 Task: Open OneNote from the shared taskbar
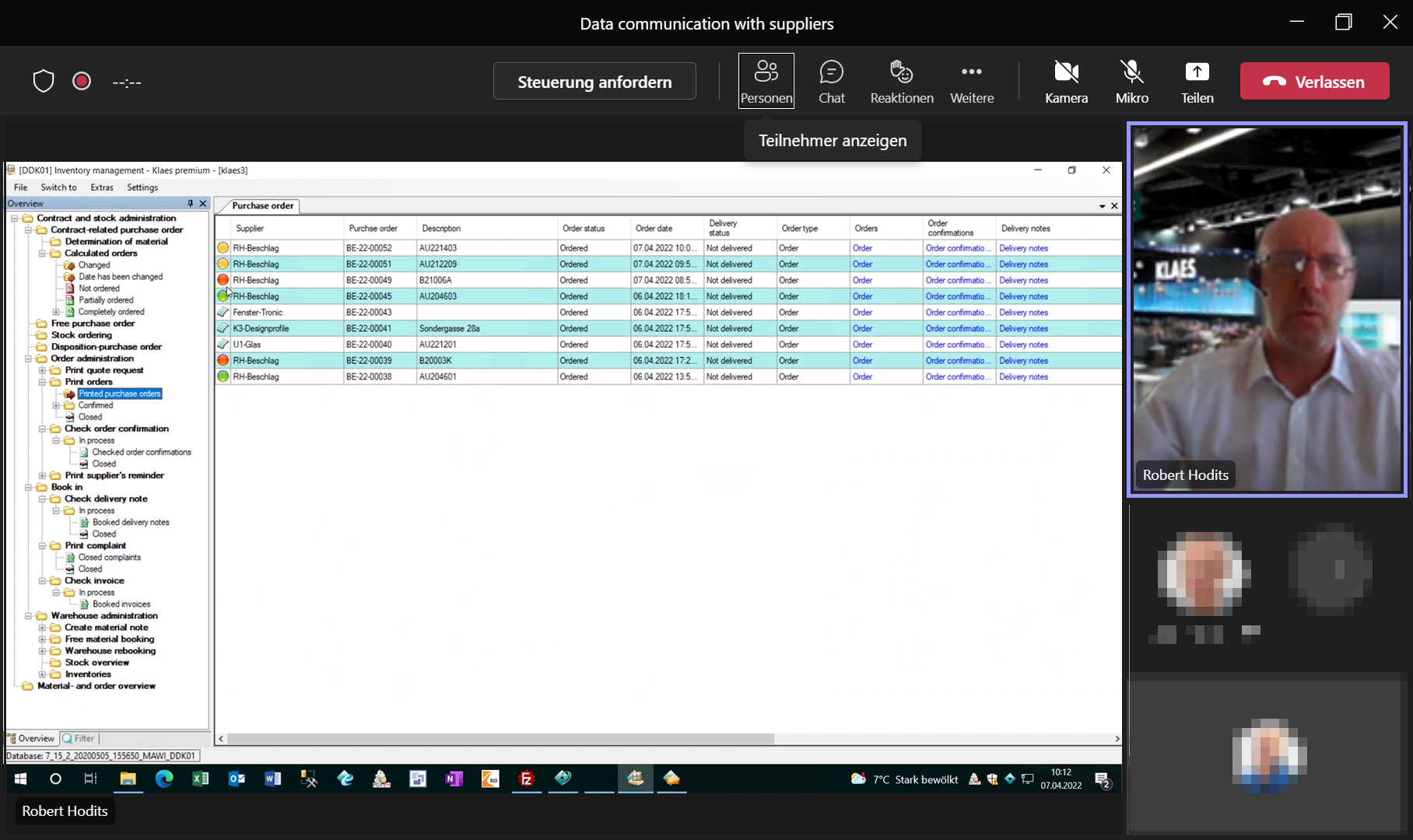tap(454, 779)
